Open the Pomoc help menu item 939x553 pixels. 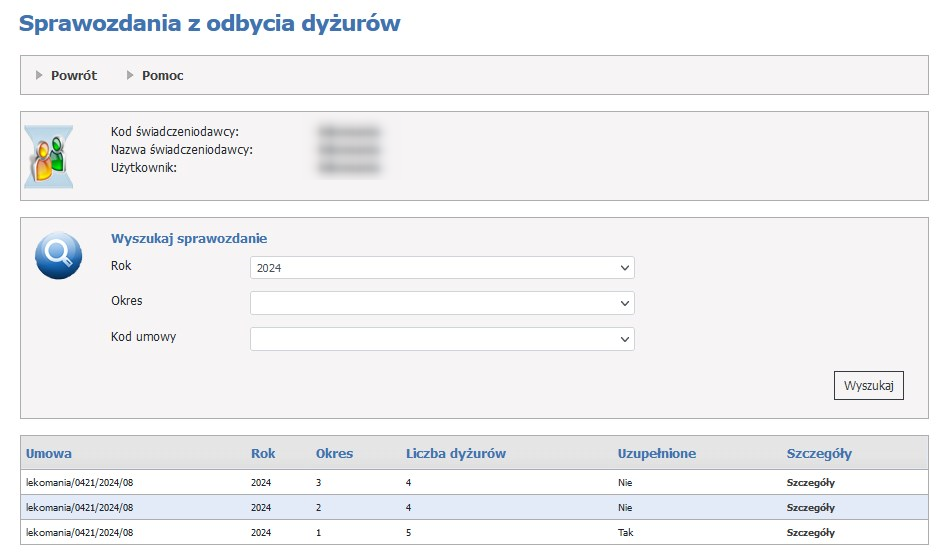[x=162, y=75]
